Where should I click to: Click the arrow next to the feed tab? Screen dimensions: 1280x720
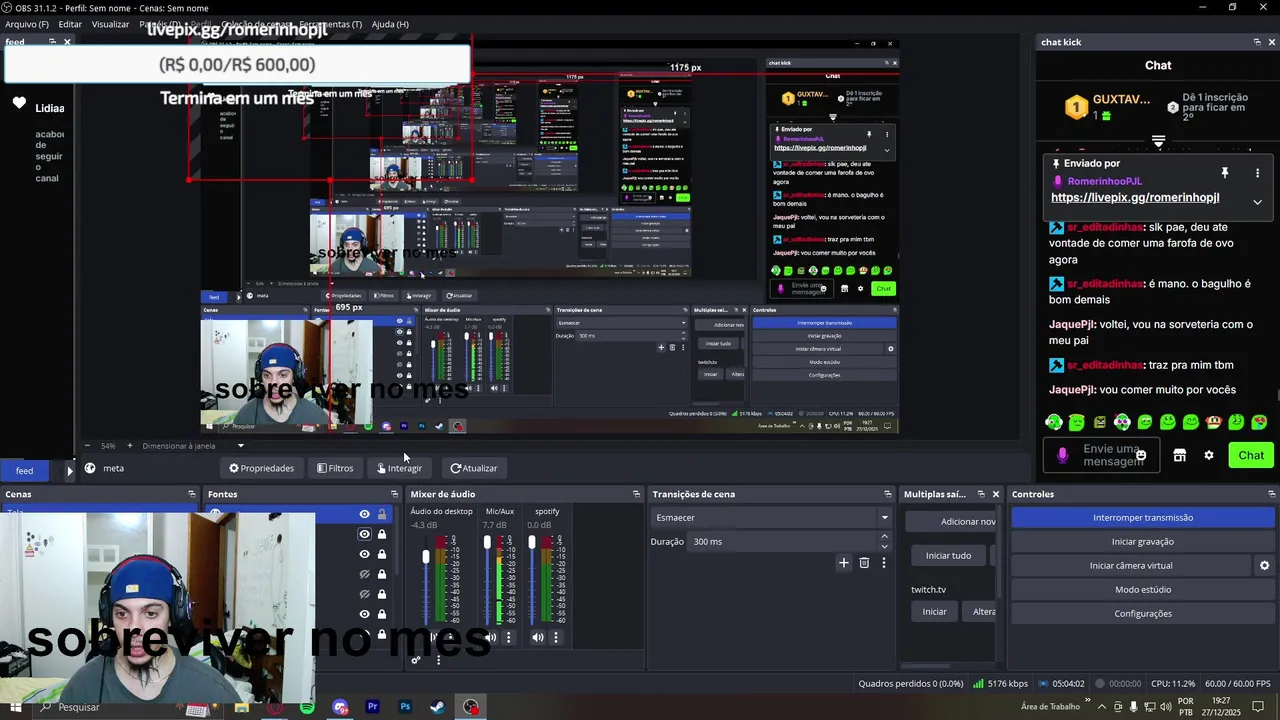pos(70,470)
